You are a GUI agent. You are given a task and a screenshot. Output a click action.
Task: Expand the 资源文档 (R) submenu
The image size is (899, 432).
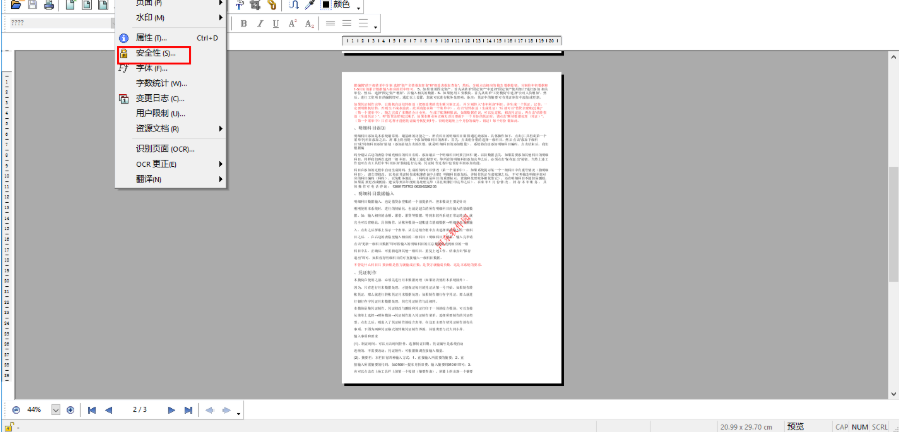click(171, 129)
